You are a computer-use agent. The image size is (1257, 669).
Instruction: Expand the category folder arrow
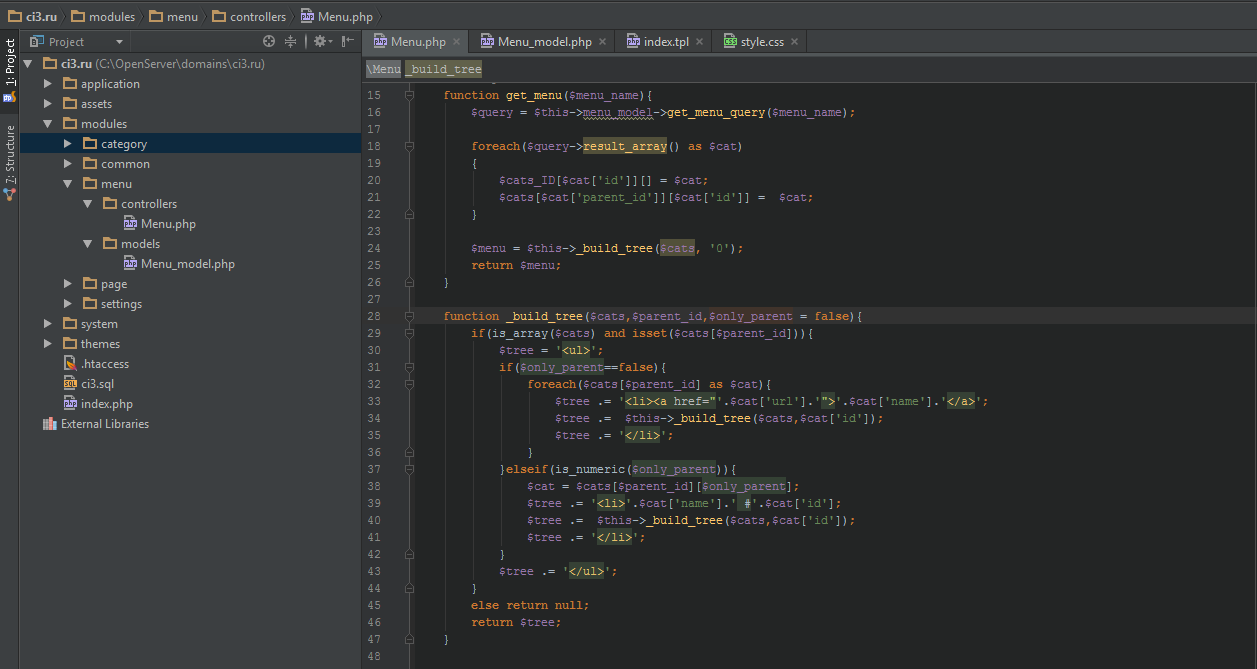coord(67,144)
